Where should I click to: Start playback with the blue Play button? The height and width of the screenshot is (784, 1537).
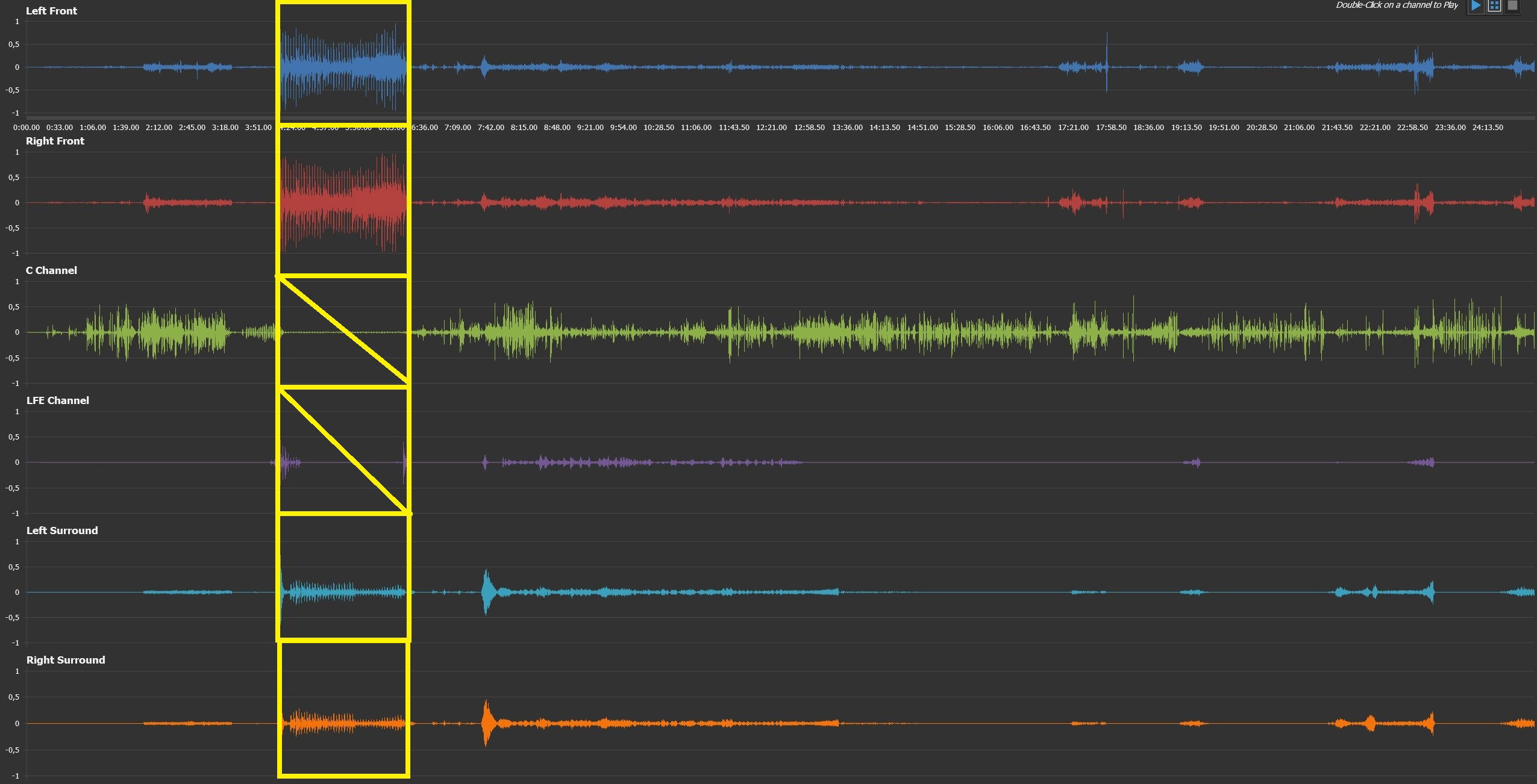click(1476, 6)
